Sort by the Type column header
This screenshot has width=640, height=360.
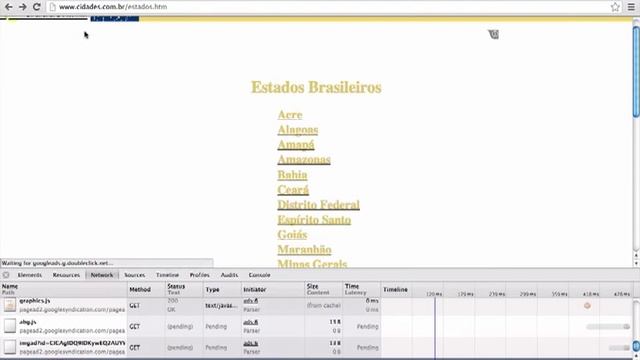[222, 289]
